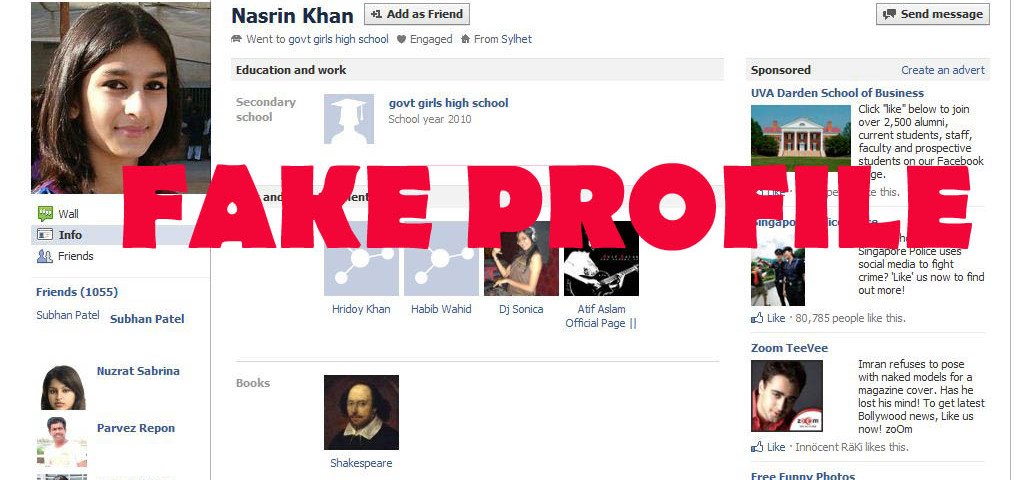Click thumbs-up Like icon under Zoom TeeVee ad
Image resolution: width=1022 pixels, height=480 pixels.
757,447
